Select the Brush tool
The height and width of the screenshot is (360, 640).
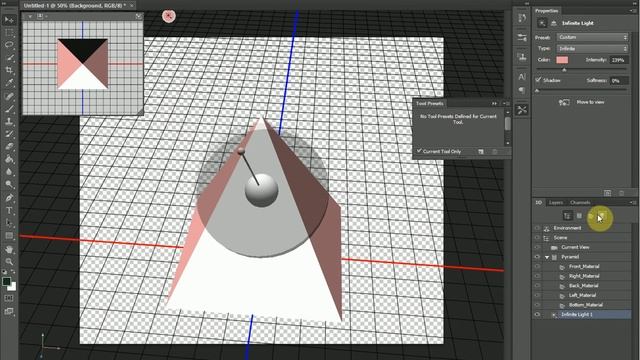click(x=9, y=109)
